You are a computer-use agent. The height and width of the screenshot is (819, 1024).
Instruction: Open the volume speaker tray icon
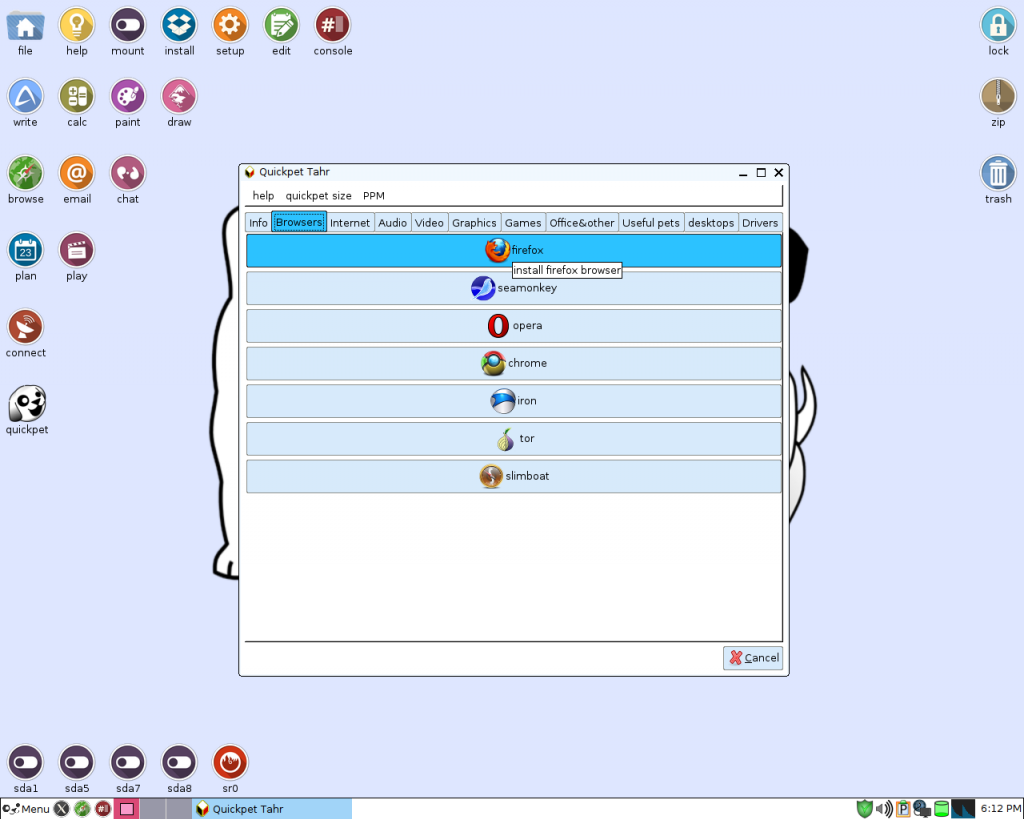click(x=884, y=809)
